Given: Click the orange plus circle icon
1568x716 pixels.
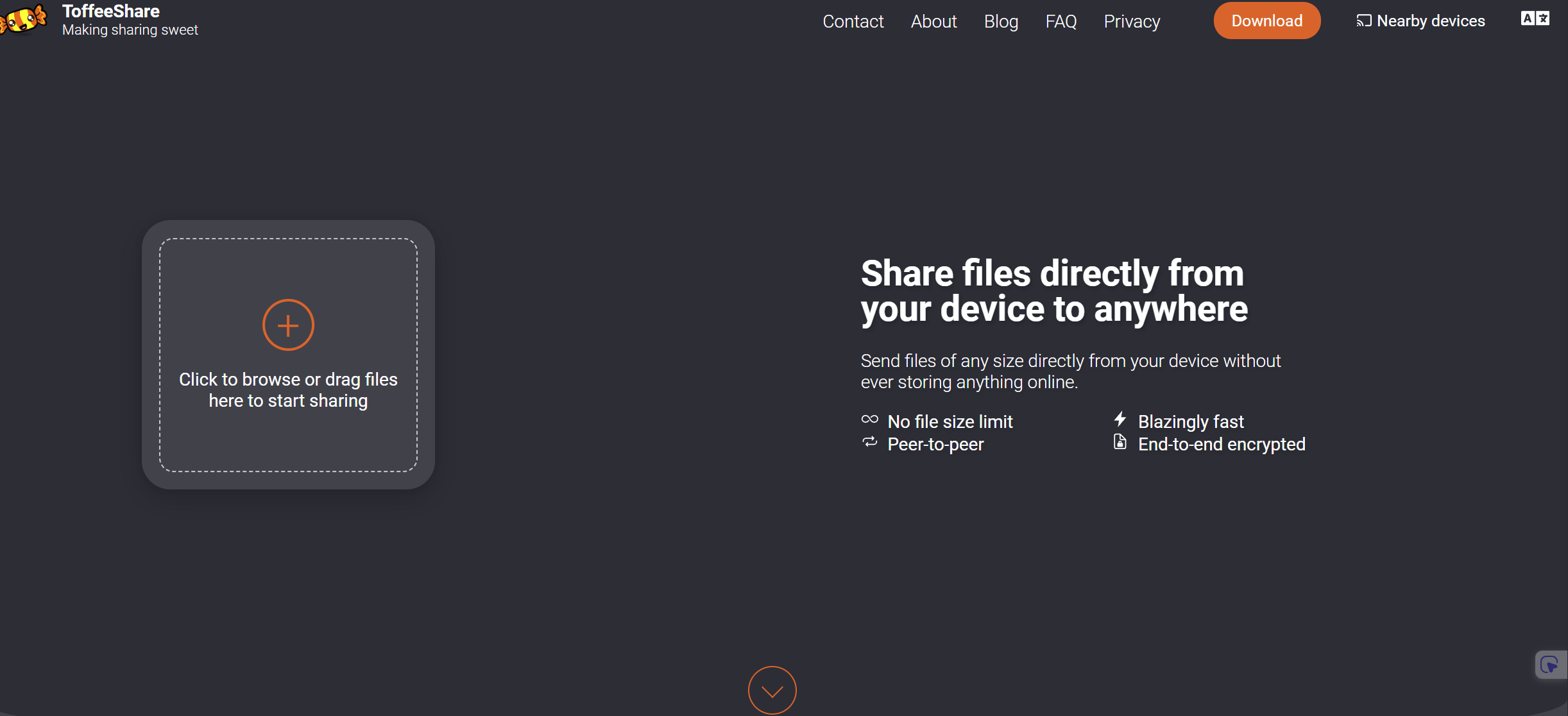Looking at the screenshot, I should click(x=288, y=325).
